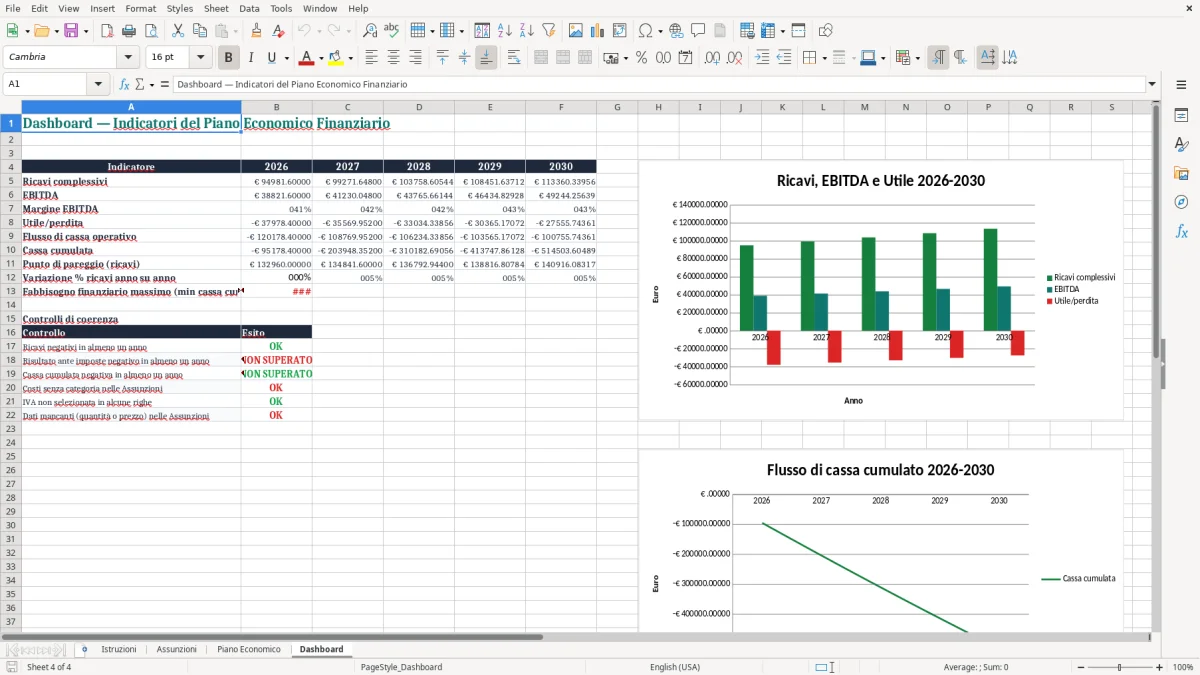Switch to Istruzioni sheet tab
The width and height of the screenshot is (1200, 675).
119,649
